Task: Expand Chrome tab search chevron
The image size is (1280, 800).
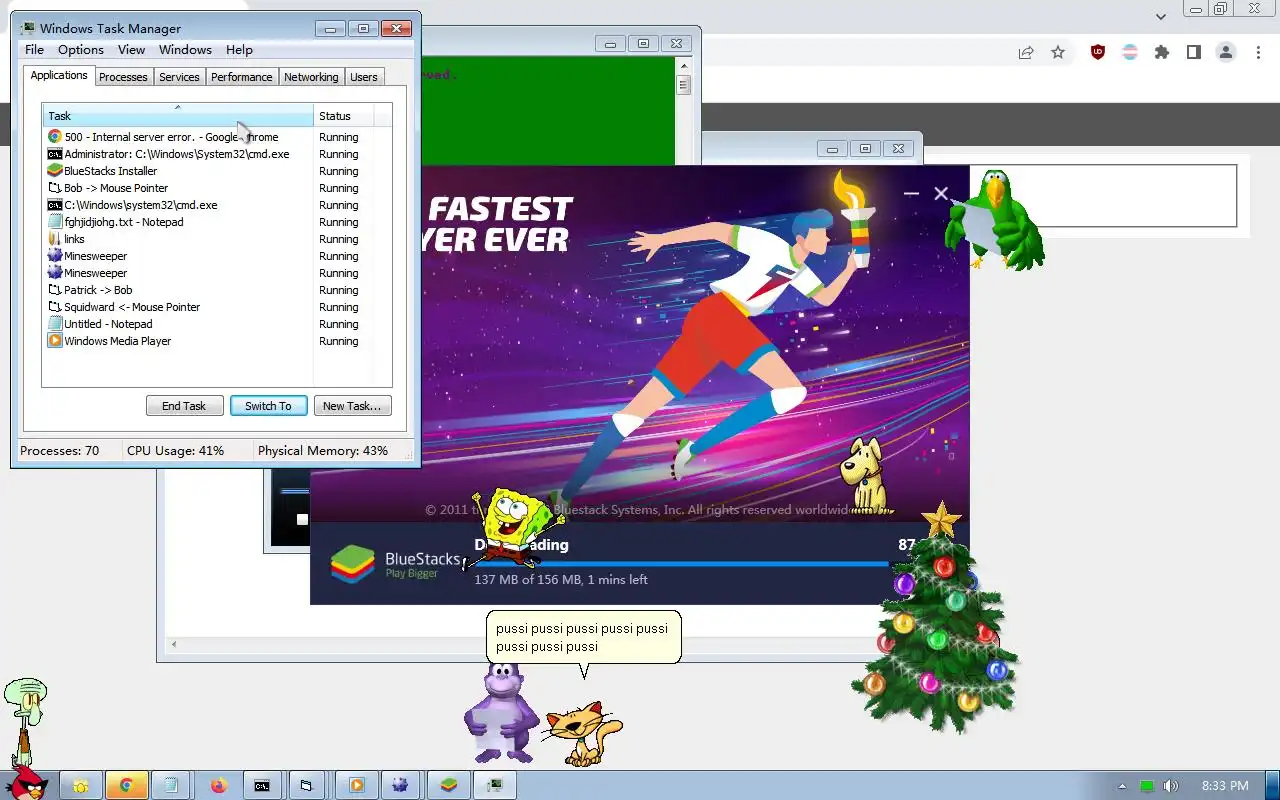Action: [1161, 17]
